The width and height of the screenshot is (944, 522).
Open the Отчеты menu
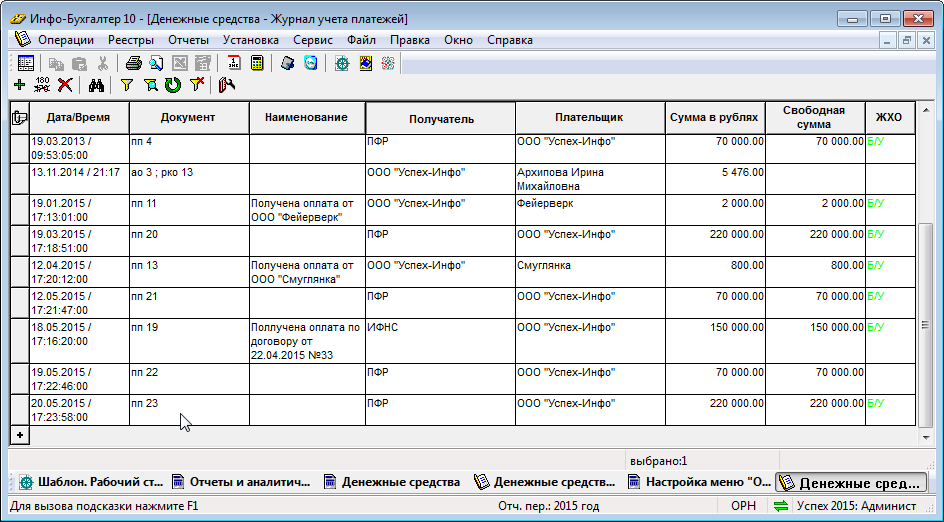(188, 40)
